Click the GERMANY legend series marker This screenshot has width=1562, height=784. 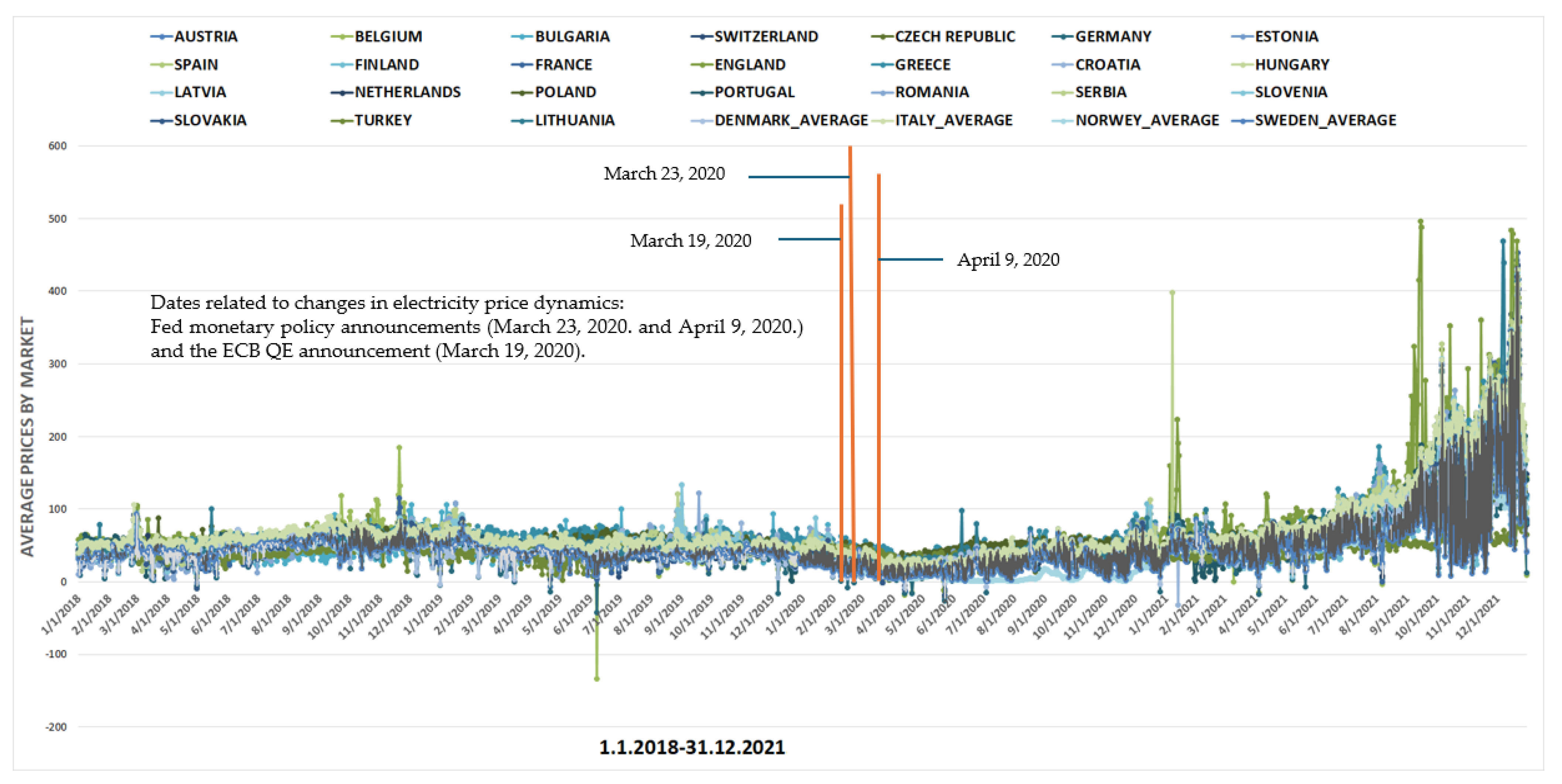(1063, 37)
